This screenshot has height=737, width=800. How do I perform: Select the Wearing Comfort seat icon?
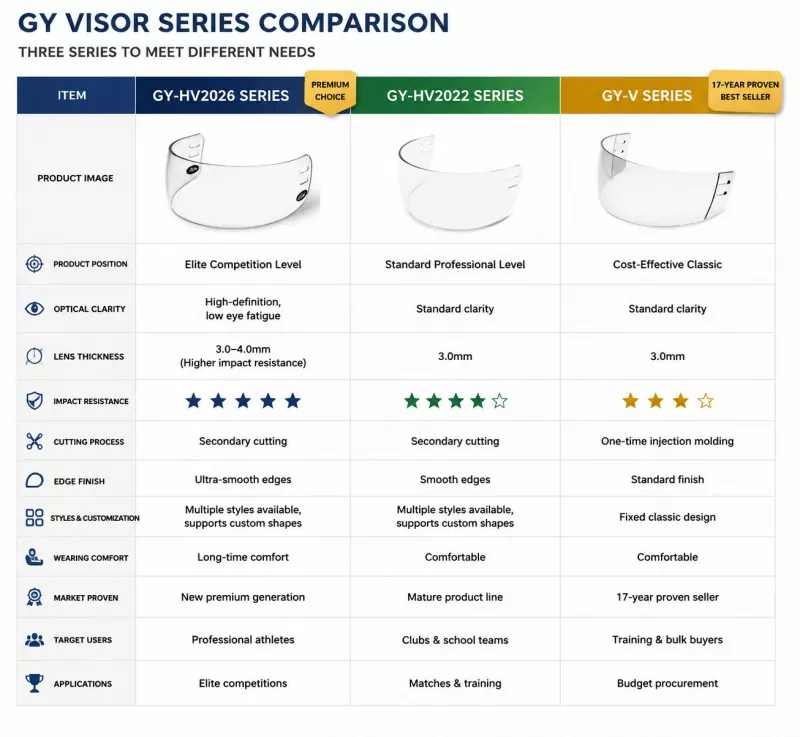click(x=34, y=557)
